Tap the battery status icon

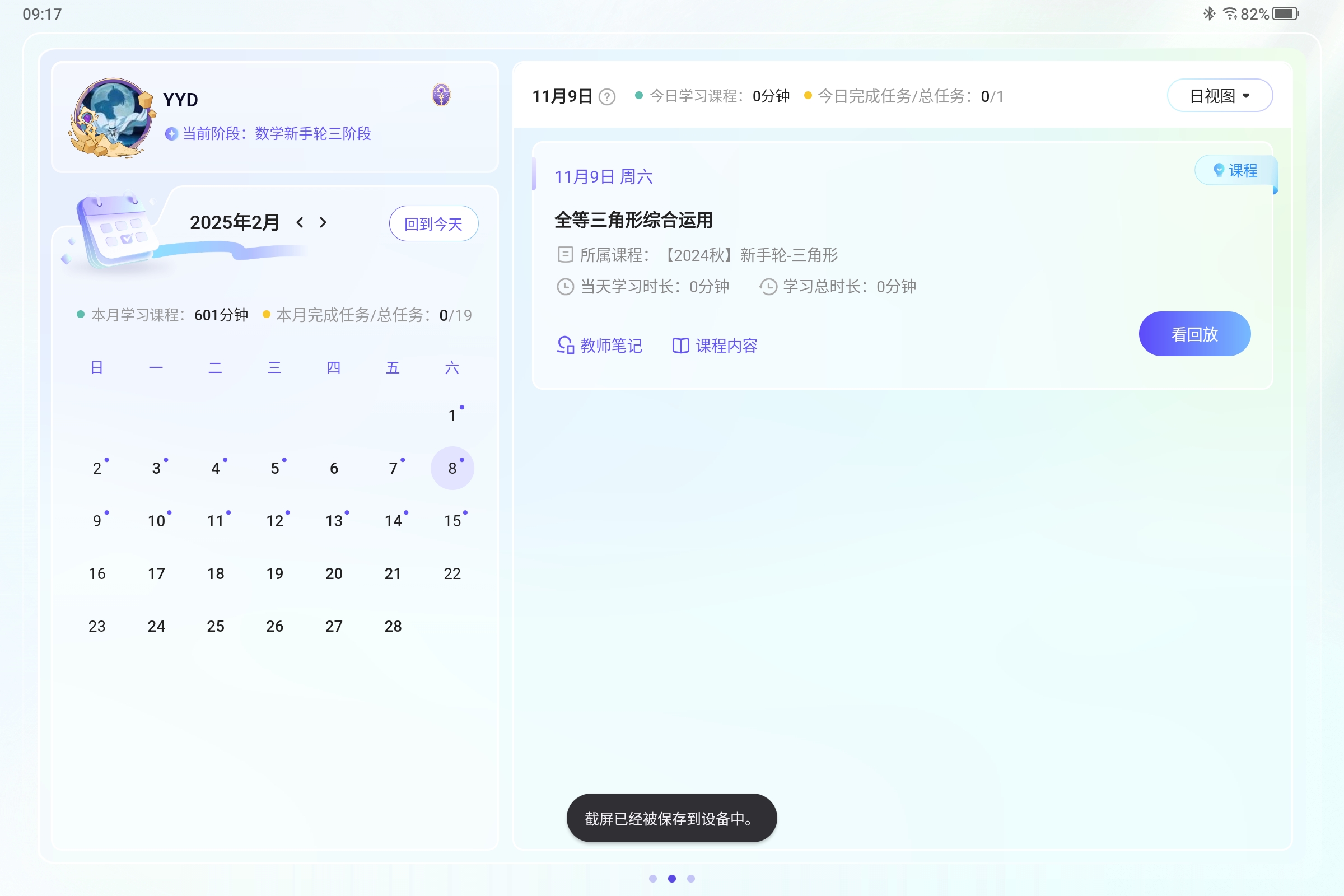coord(1286,13)
